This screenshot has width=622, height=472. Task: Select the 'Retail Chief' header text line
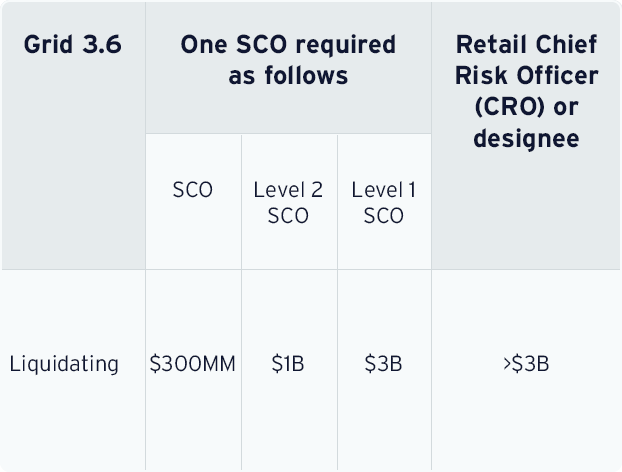(526, 45)
